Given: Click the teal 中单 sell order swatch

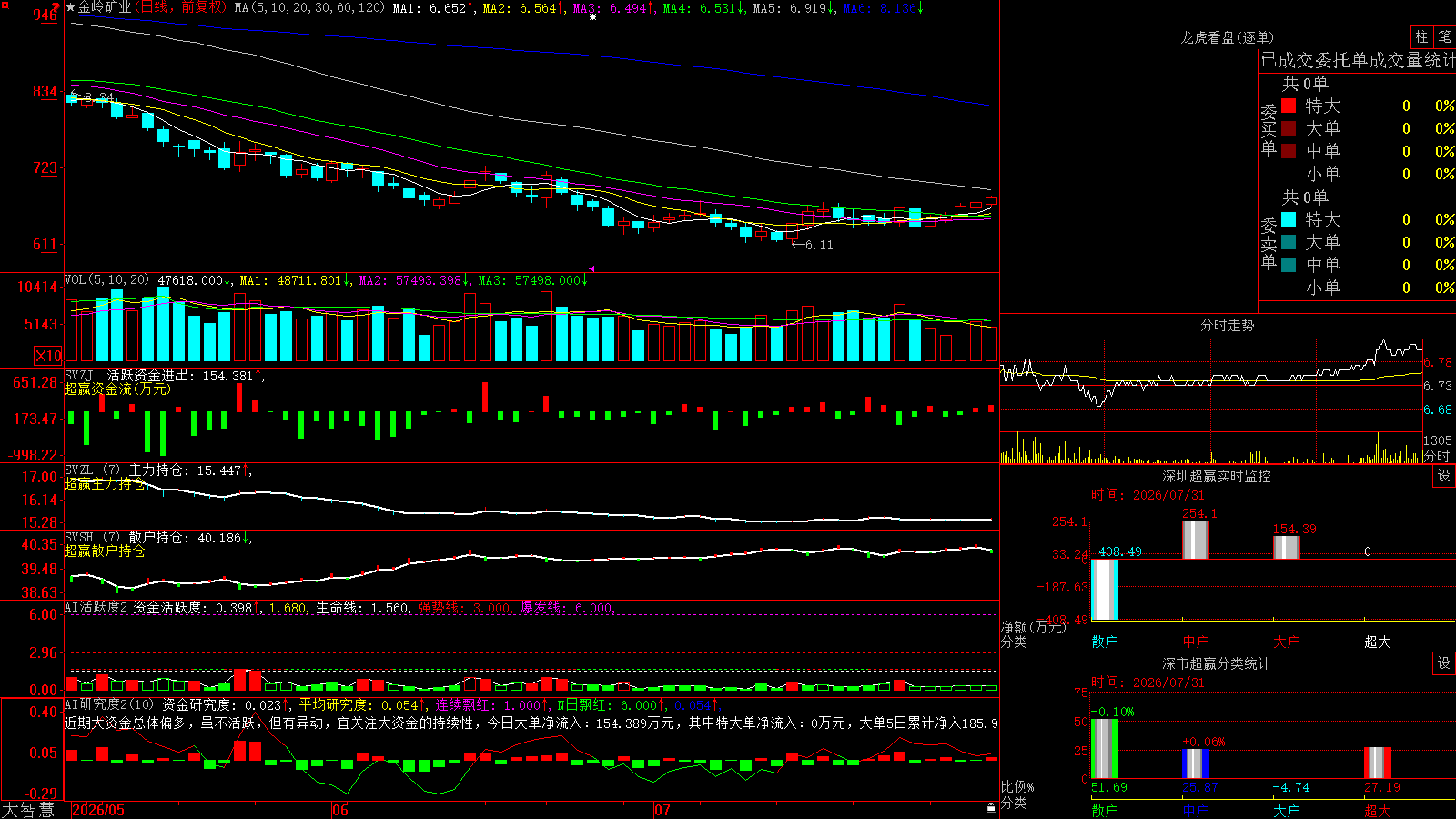Looking at the screenshot, I should pyautogui.click(x=1289, y=265).
